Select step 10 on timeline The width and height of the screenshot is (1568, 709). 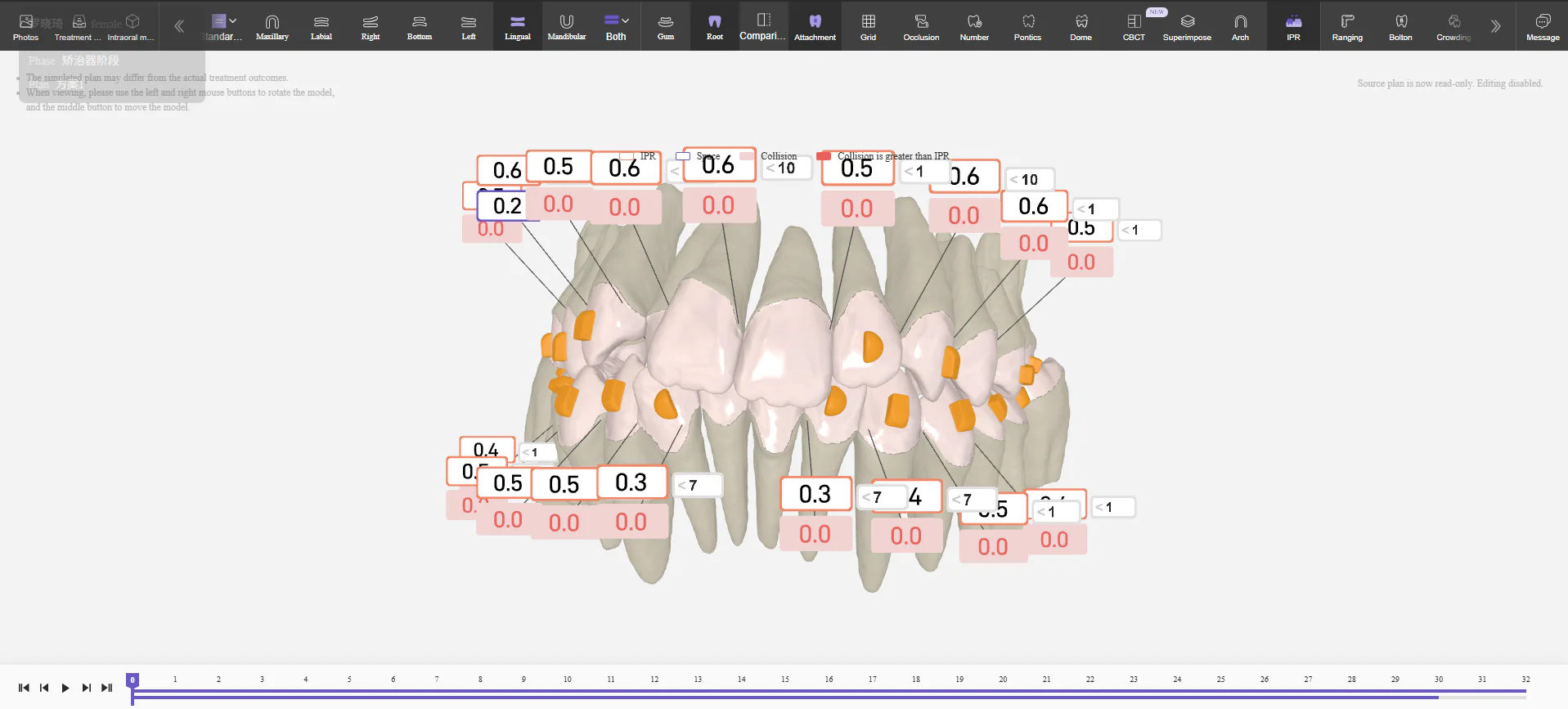pos(568,680)
